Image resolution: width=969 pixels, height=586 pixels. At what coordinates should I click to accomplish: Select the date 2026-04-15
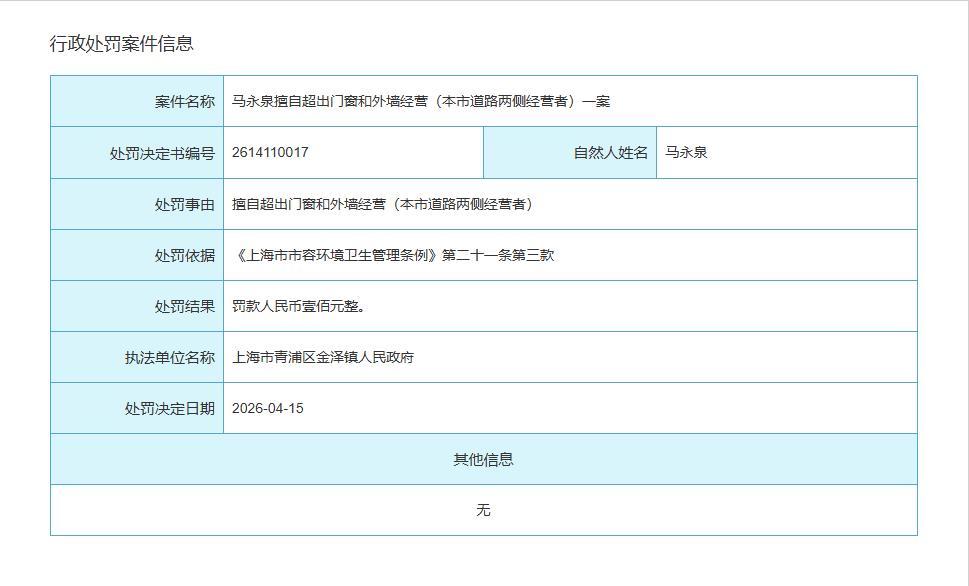pyautogui.click(x=268, y=408)
